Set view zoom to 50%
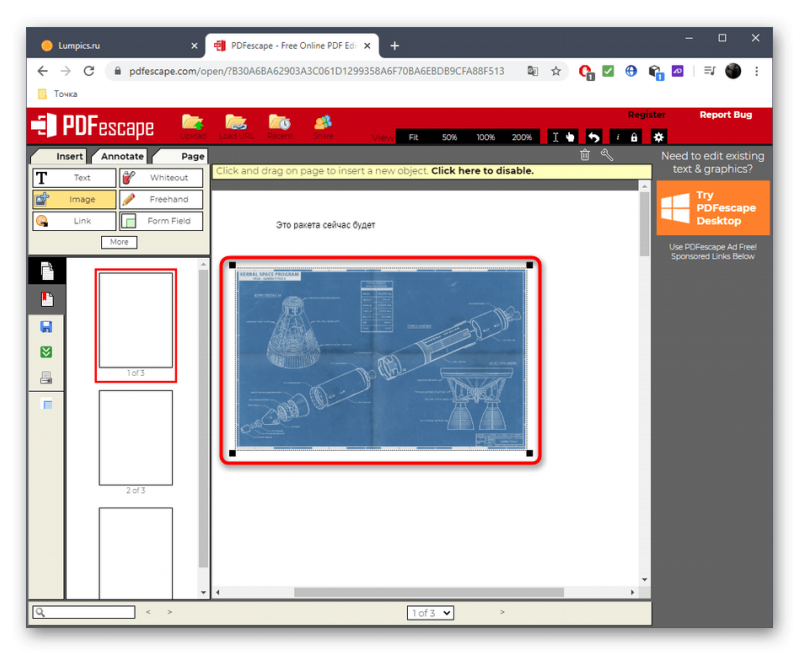 point(449,137)
